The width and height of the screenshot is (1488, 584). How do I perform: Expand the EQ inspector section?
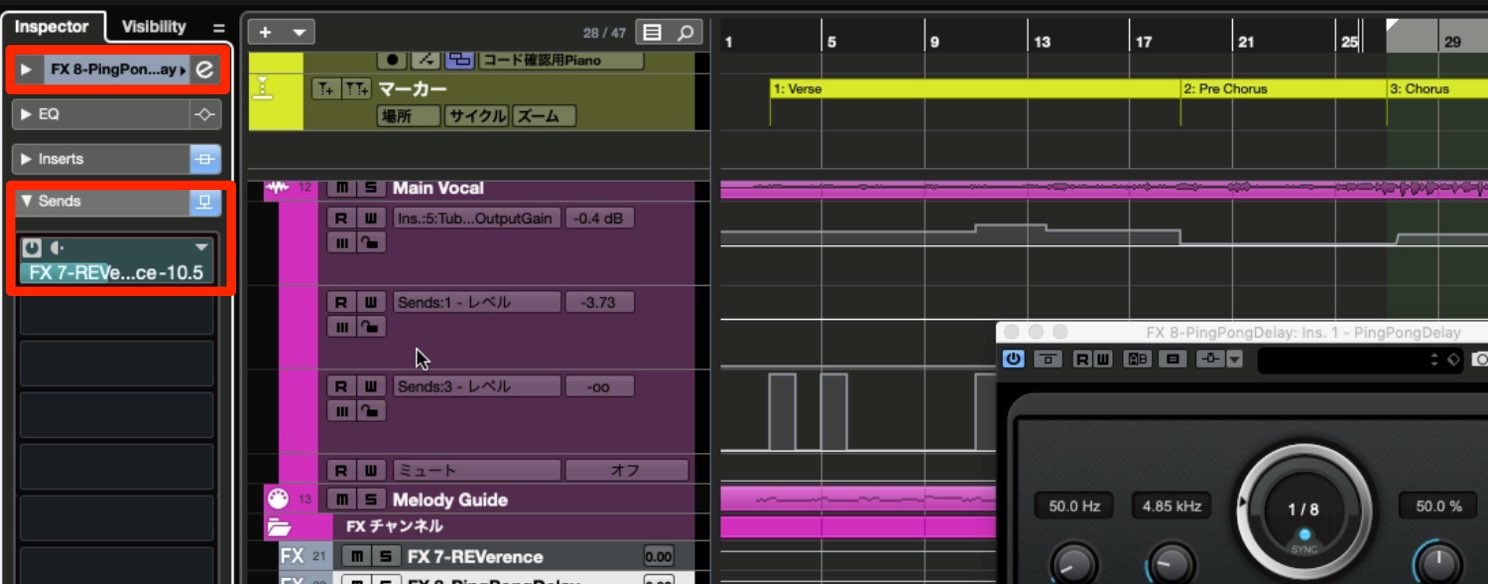pyautogui.click(x=26, y=115)
